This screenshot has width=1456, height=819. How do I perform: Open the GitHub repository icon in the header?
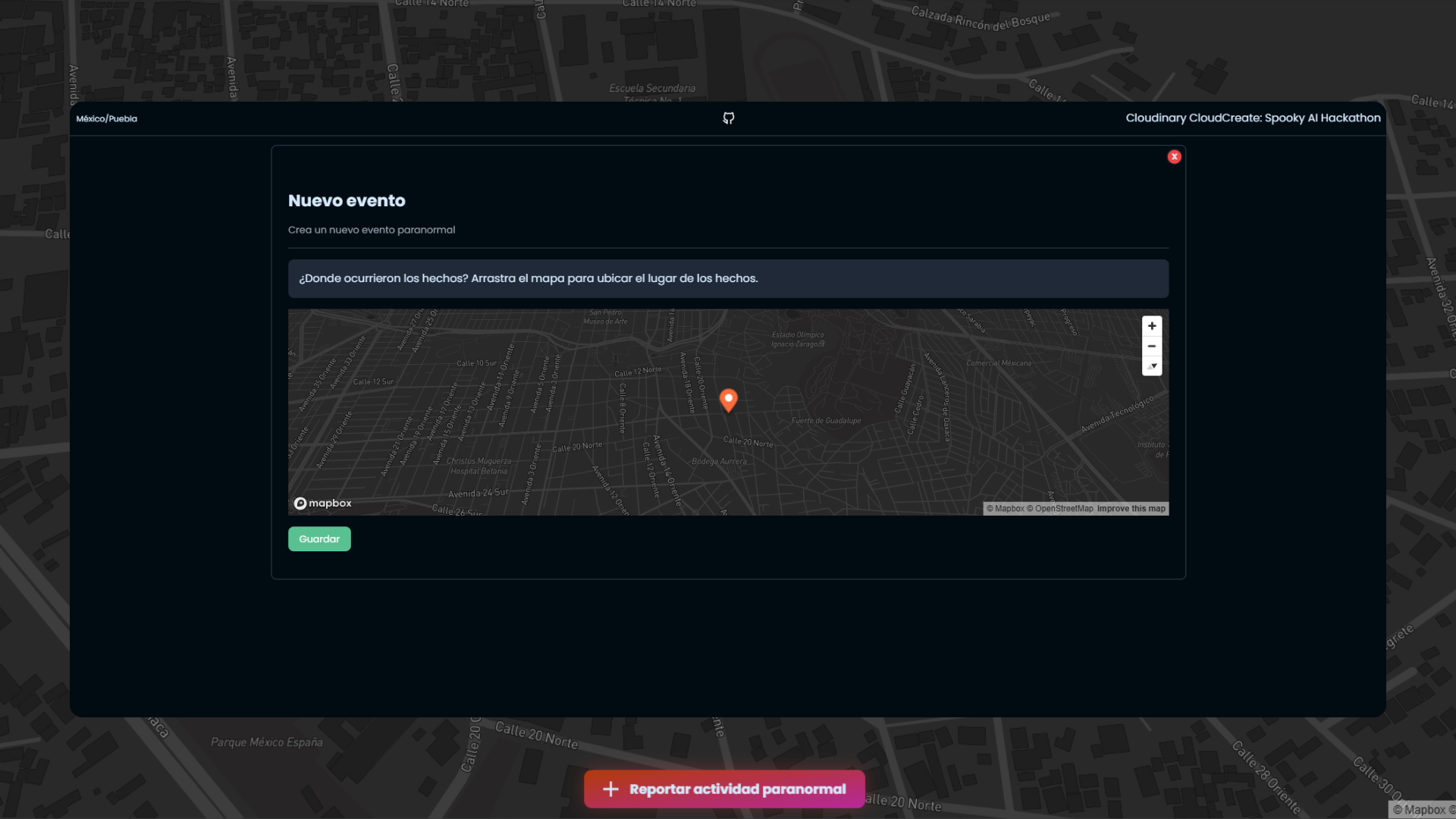coord(728,118)
